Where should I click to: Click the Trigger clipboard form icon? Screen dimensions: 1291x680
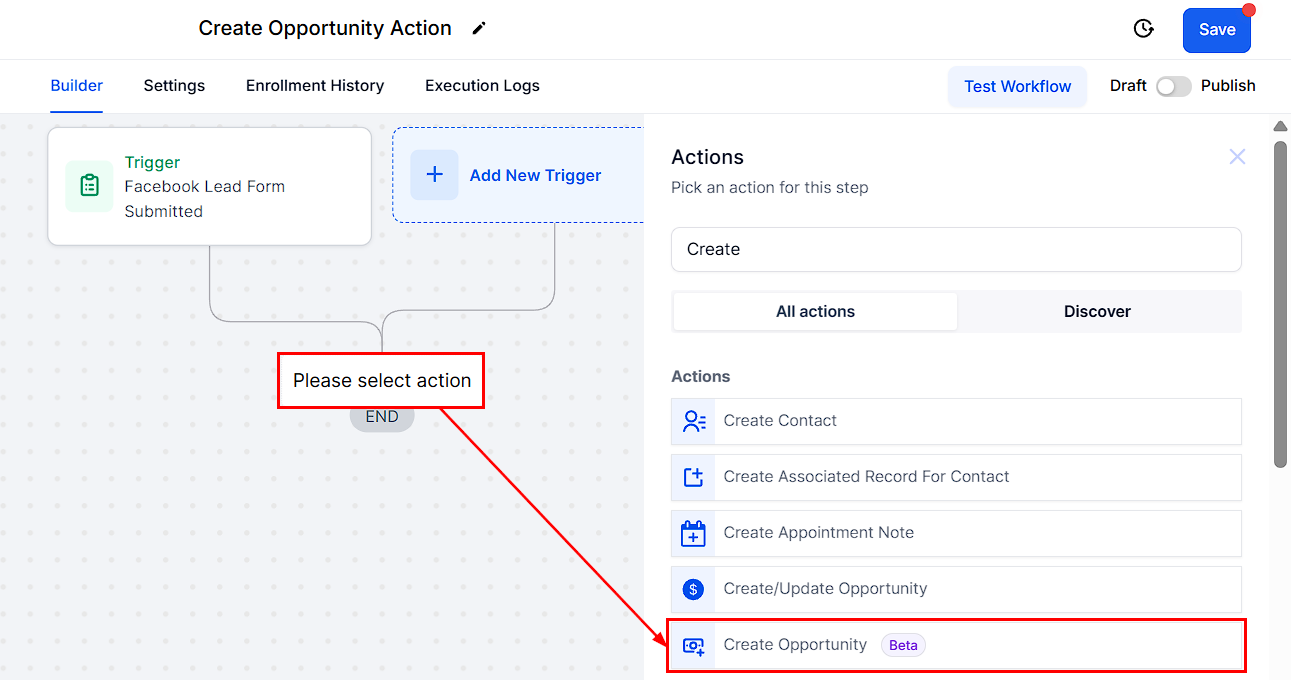click(90, 186)
